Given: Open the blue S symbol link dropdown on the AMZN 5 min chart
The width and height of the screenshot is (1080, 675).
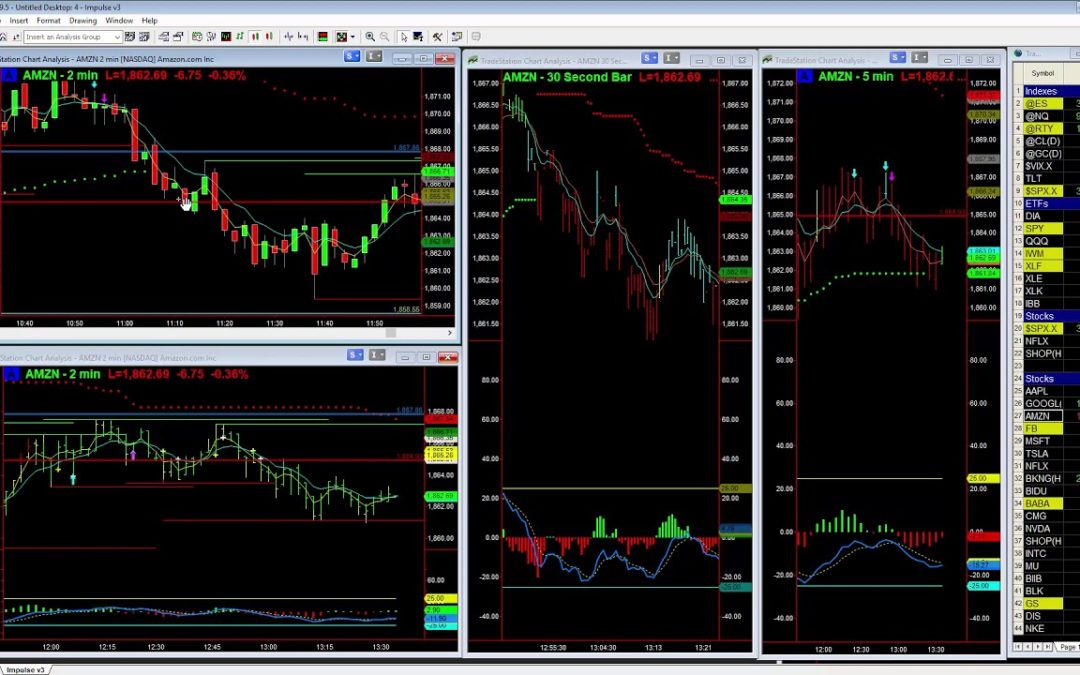Looking at the screenshot, I should pyautogui.click(x=897, y=57).
